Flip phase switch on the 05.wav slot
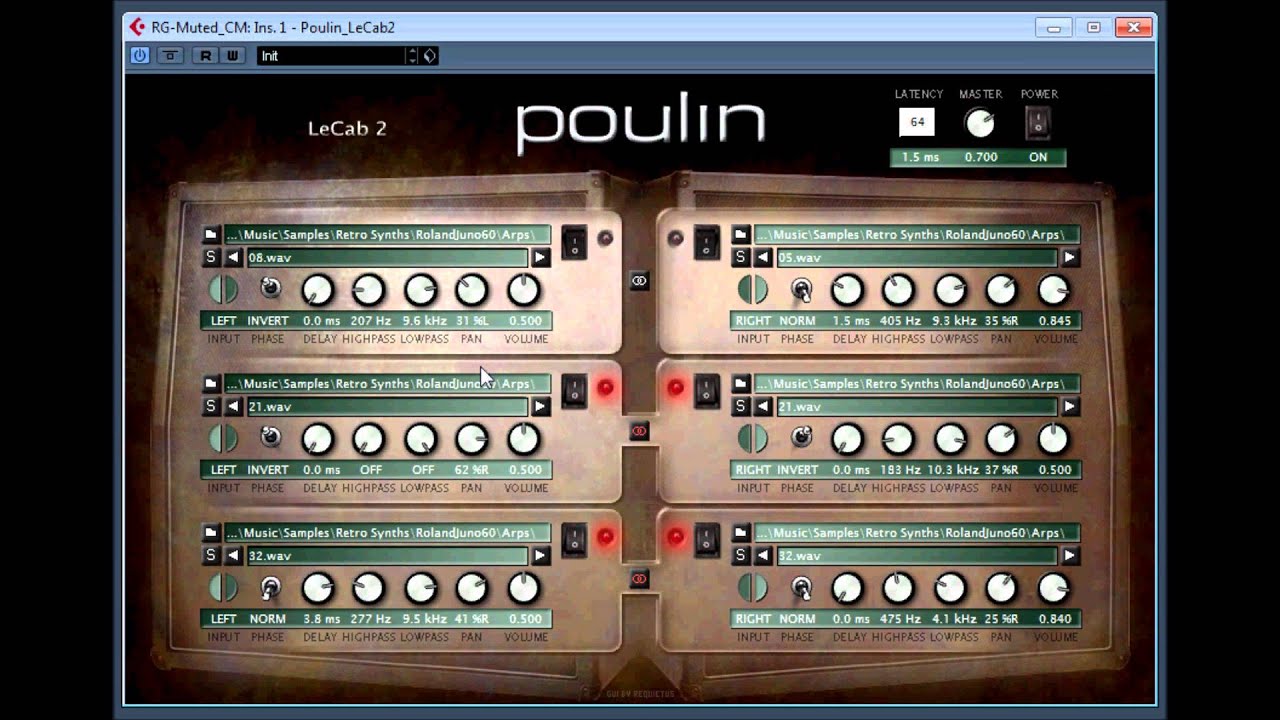 [x=800, y=290]
